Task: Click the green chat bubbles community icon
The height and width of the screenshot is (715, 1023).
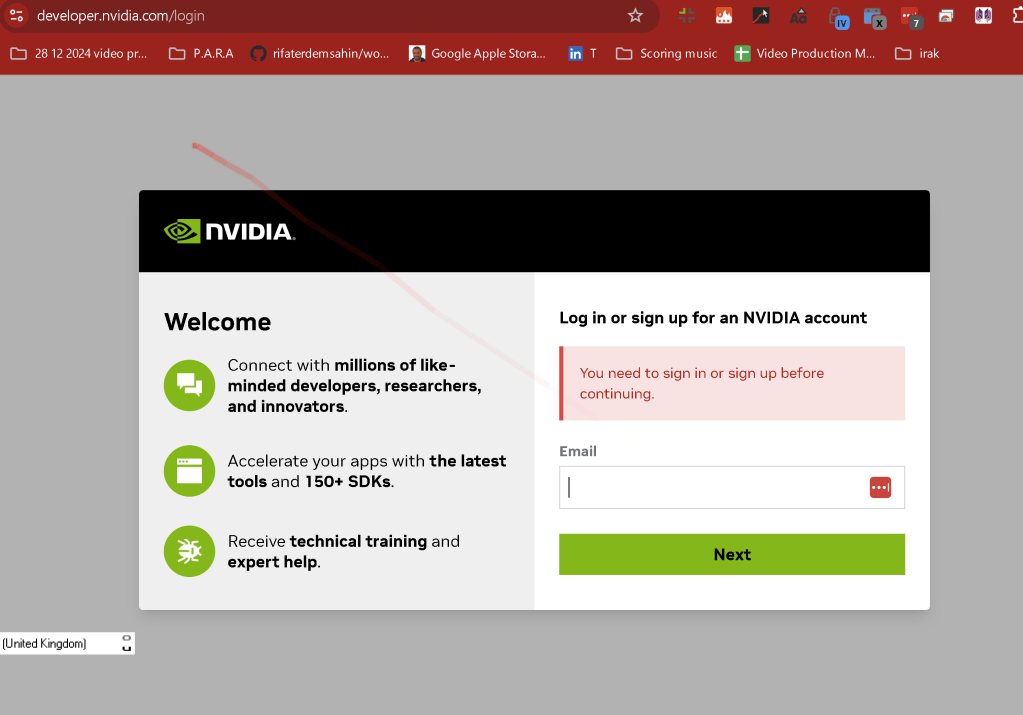Action: [189, 385]
